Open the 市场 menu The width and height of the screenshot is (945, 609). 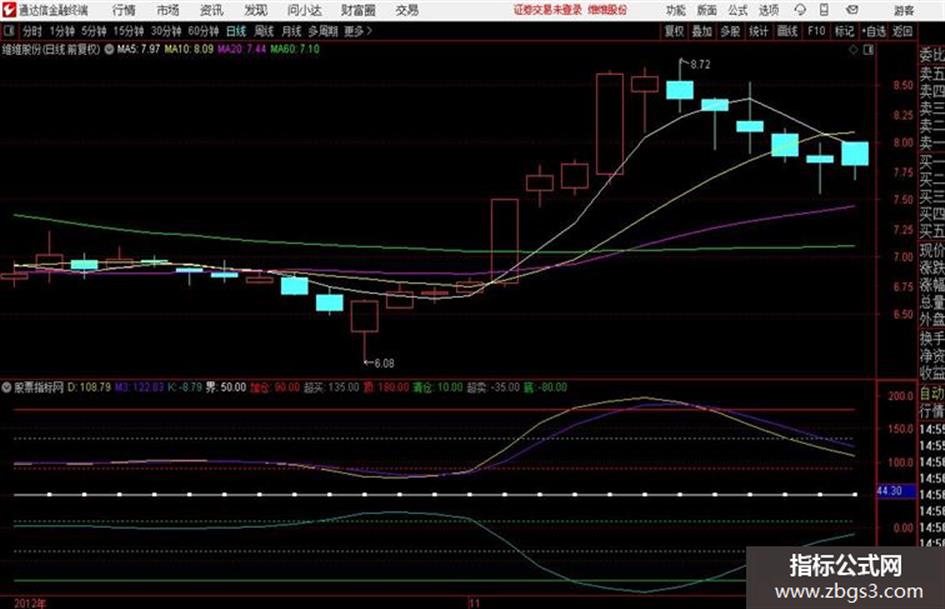tap(168, 10)
